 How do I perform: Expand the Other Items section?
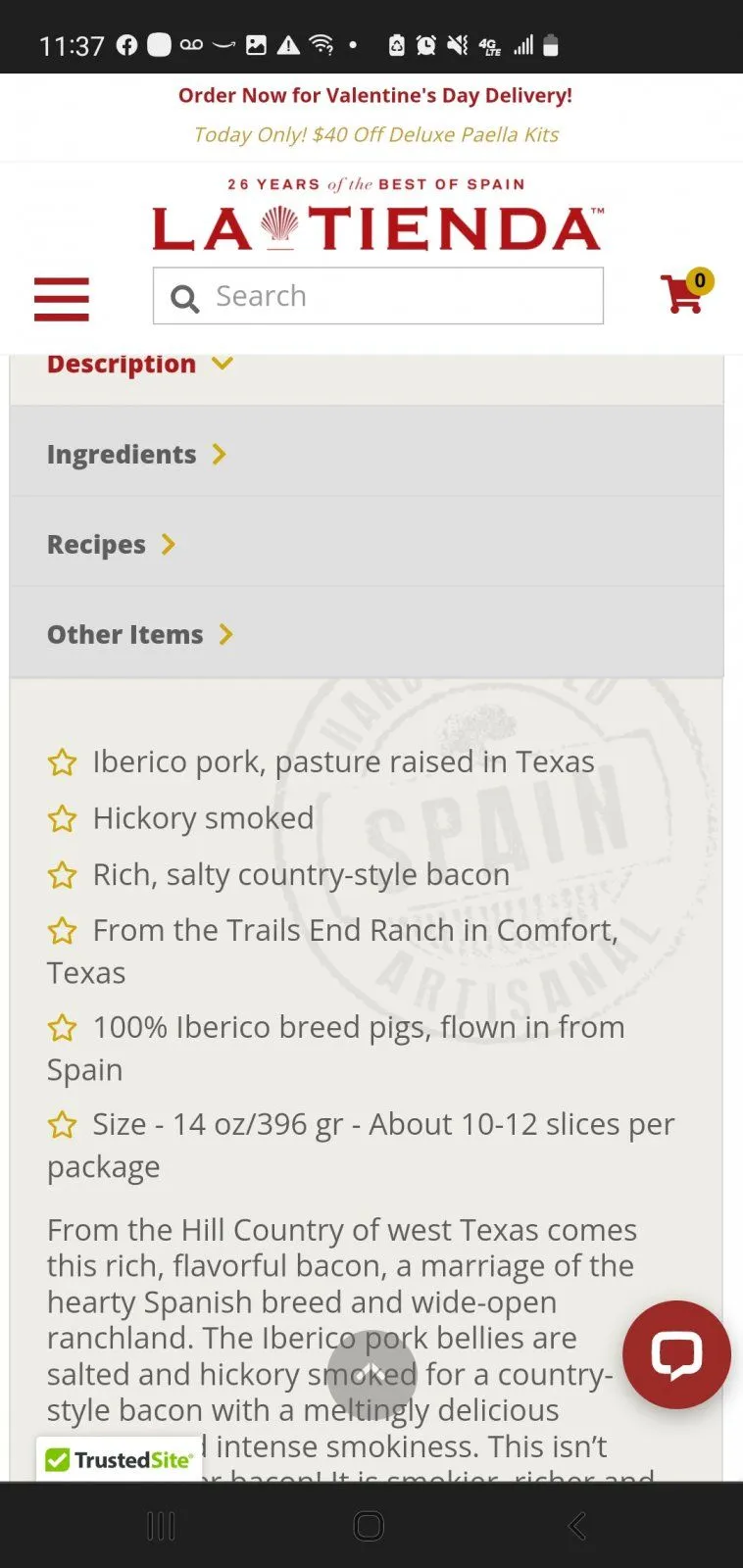pos(140,635)
